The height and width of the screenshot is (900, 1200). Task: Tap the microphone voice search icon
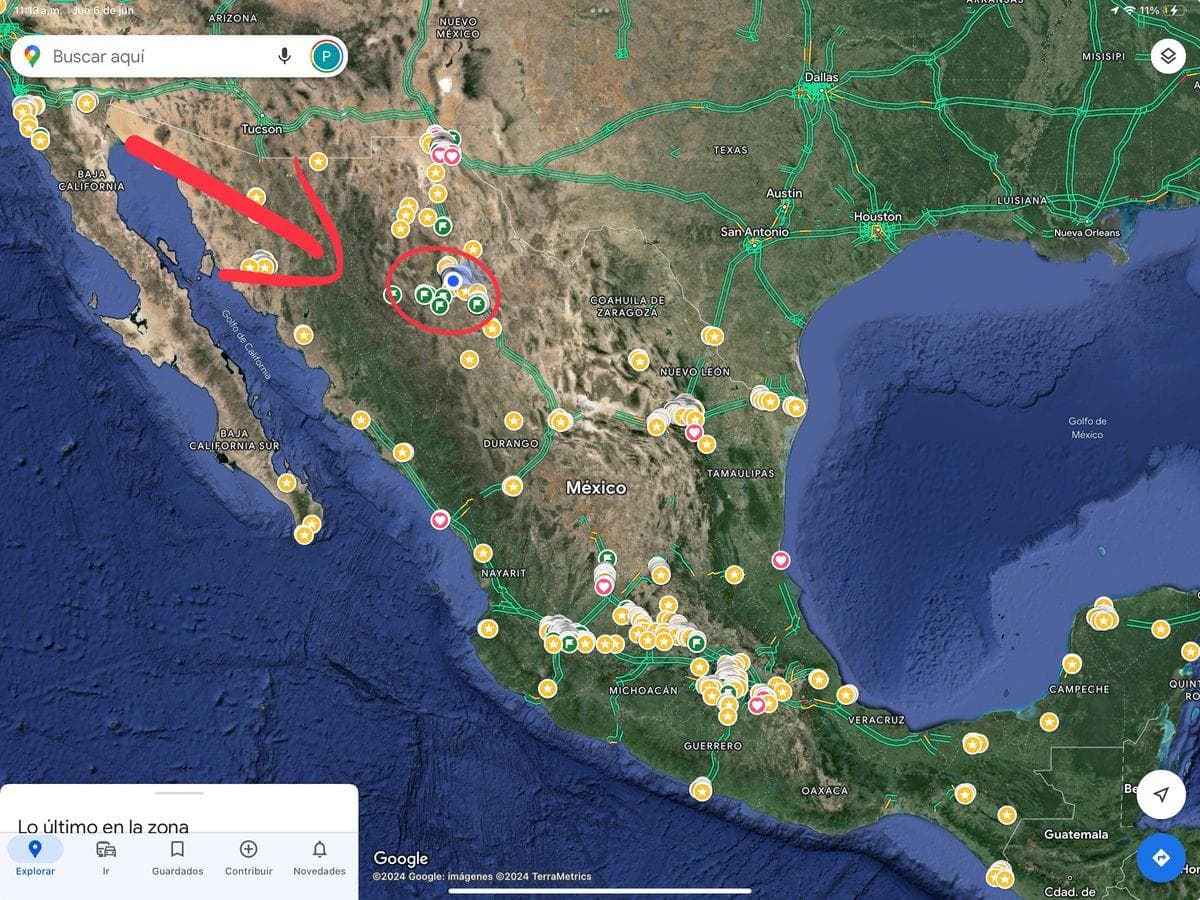284,56
